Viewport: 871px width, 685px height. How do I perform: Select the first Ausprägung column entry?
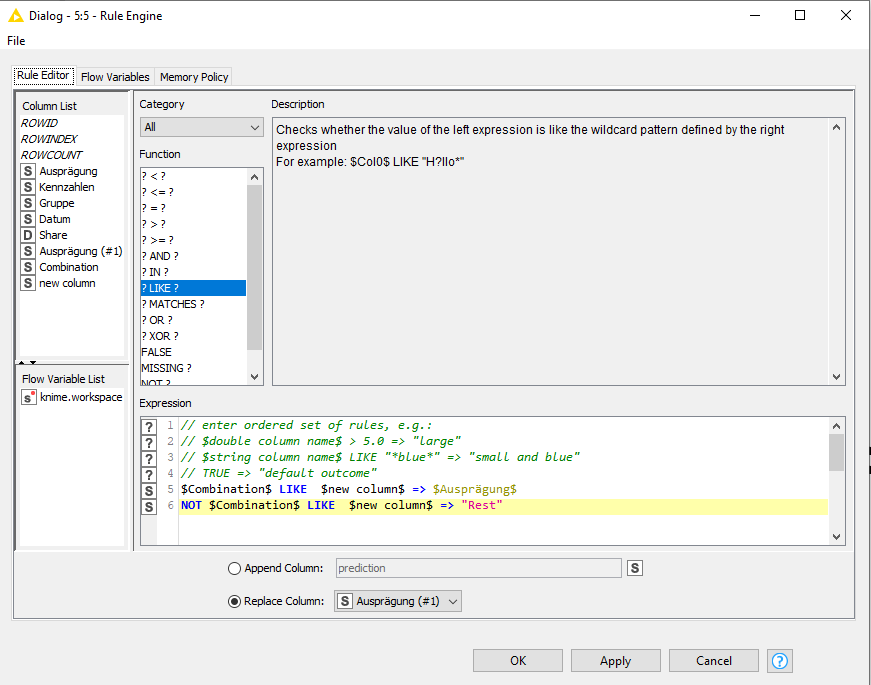pyautogui.click(x=68, y=171)
